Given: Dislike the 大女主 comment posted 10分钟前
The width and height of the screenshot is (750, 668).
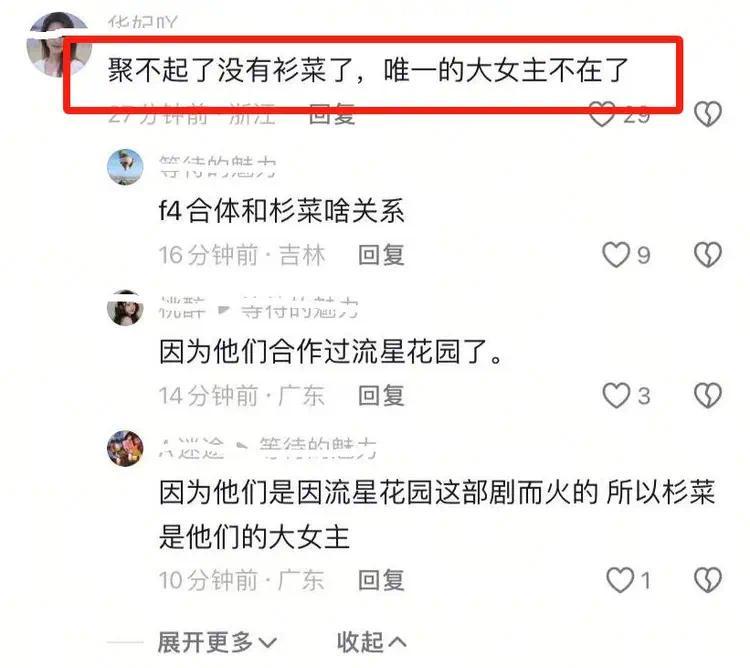Looking at the screenshot, I should point(707,580).
